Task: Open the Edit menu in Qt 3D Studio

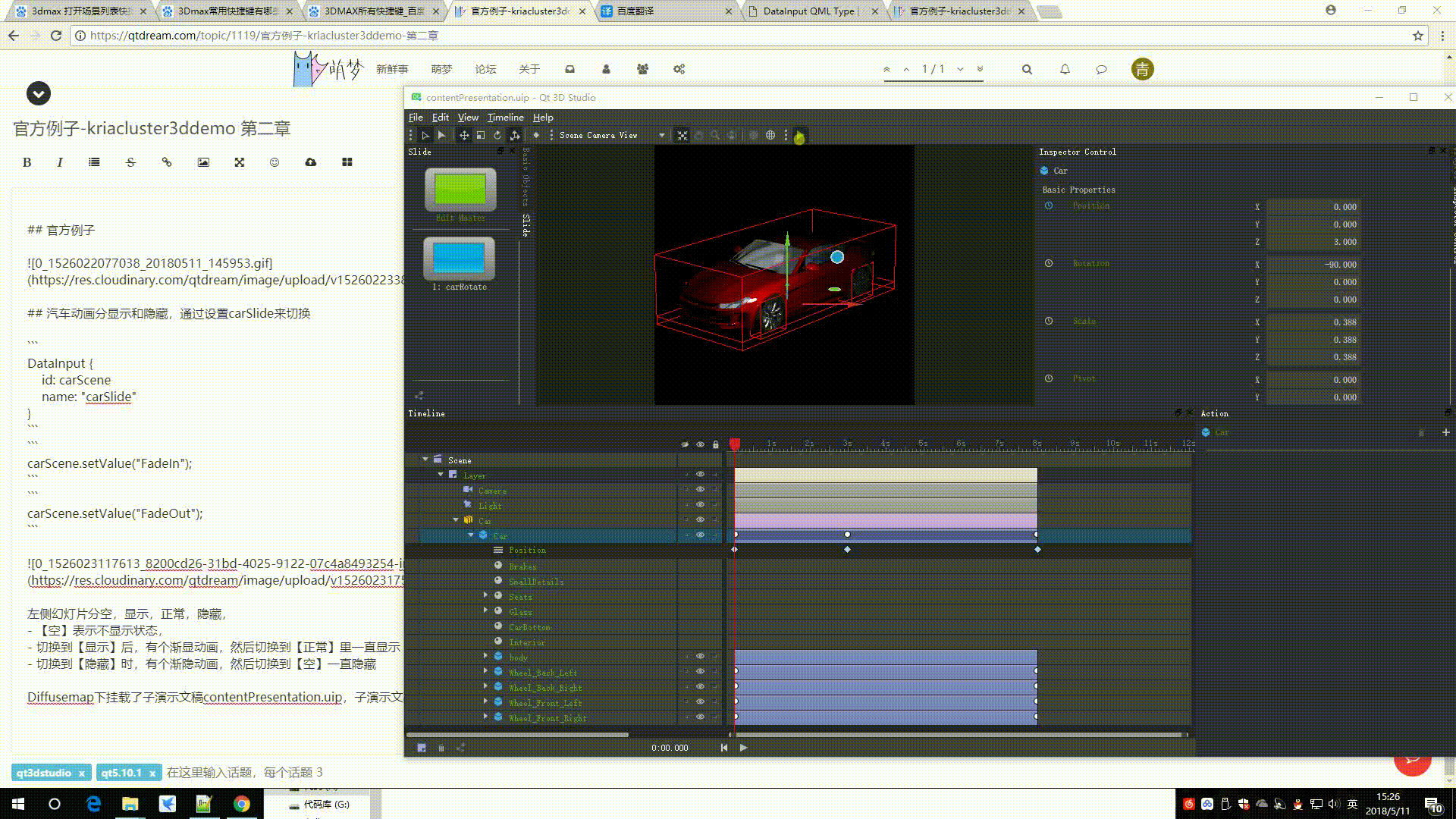Action: tap(440, 118)
